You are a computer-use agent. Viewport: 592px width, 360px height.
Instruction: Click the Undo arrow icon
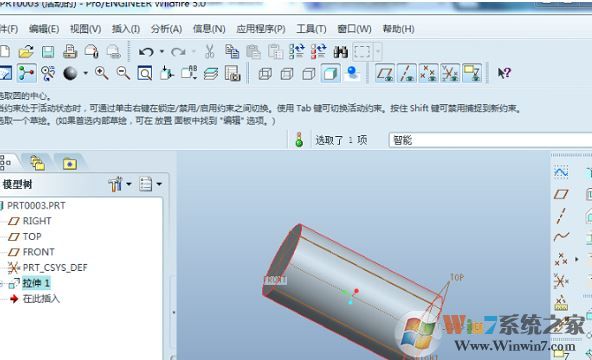coord(146,52)
